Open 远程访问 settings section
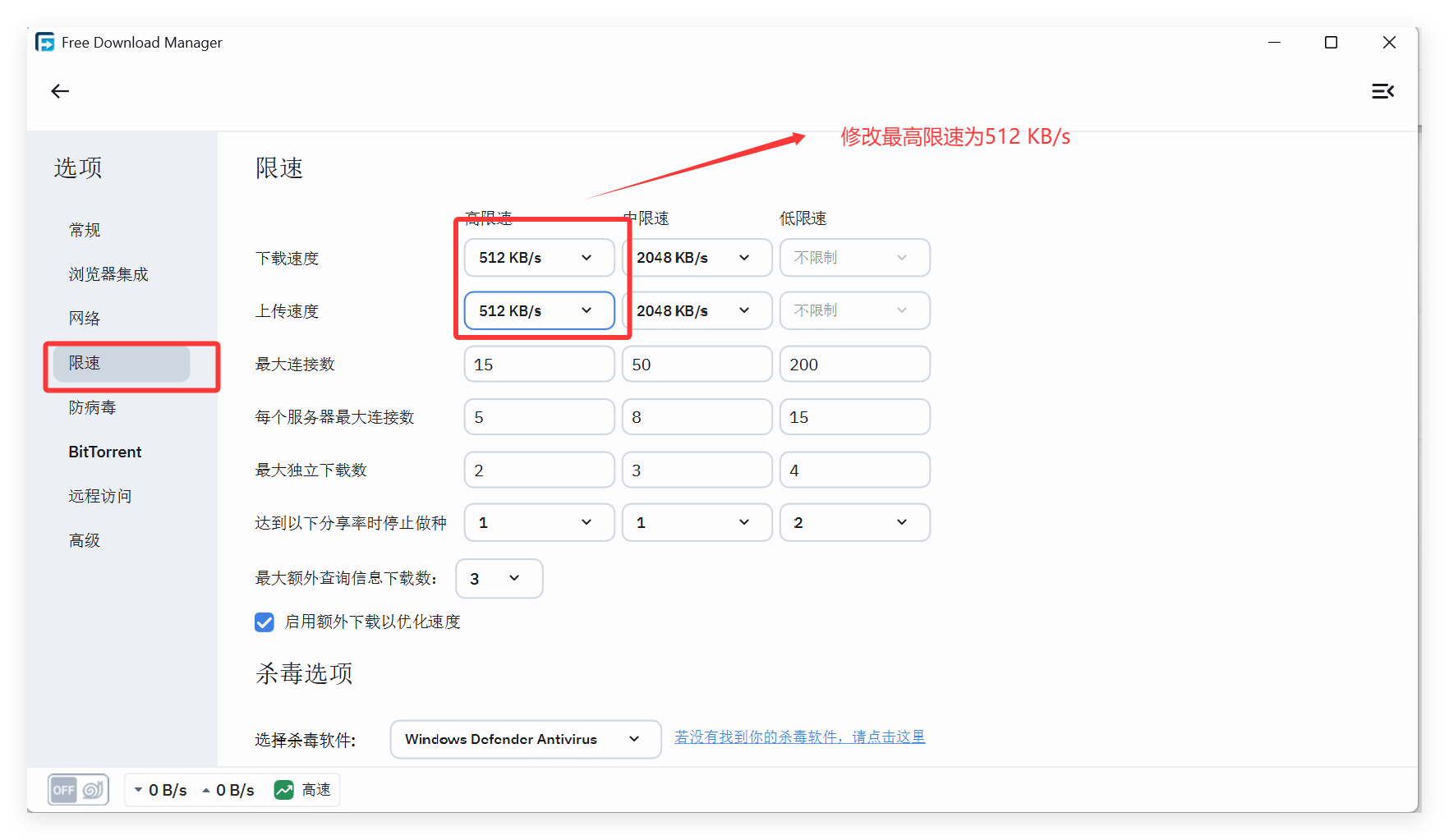The height and width of the screenshot is (840, 1449). (100, 496)
